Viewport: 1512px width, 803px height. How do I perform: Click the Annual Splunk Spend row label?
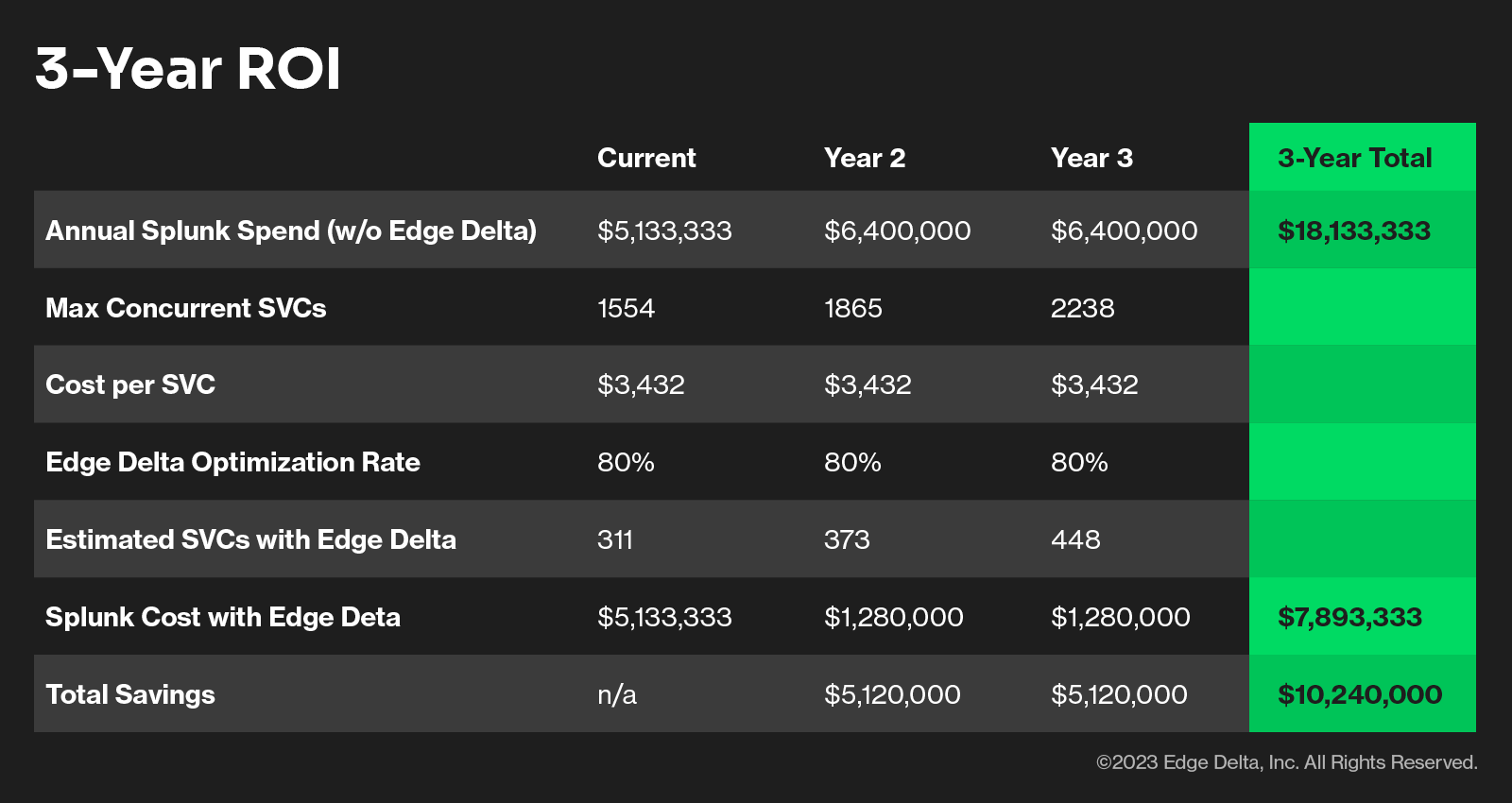coord(291,231)
